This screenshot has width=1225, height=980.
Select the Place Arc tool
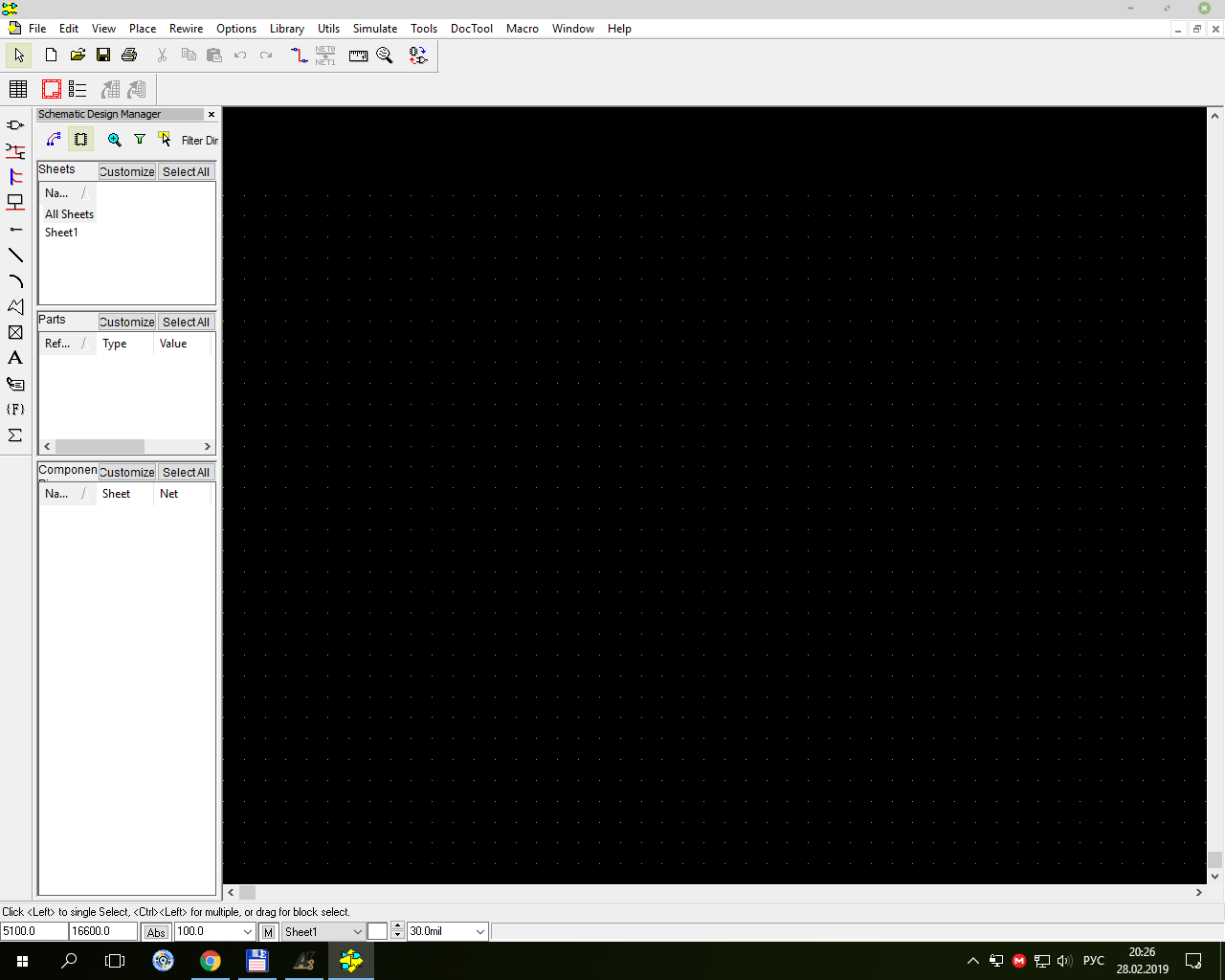tap(15, 281)
